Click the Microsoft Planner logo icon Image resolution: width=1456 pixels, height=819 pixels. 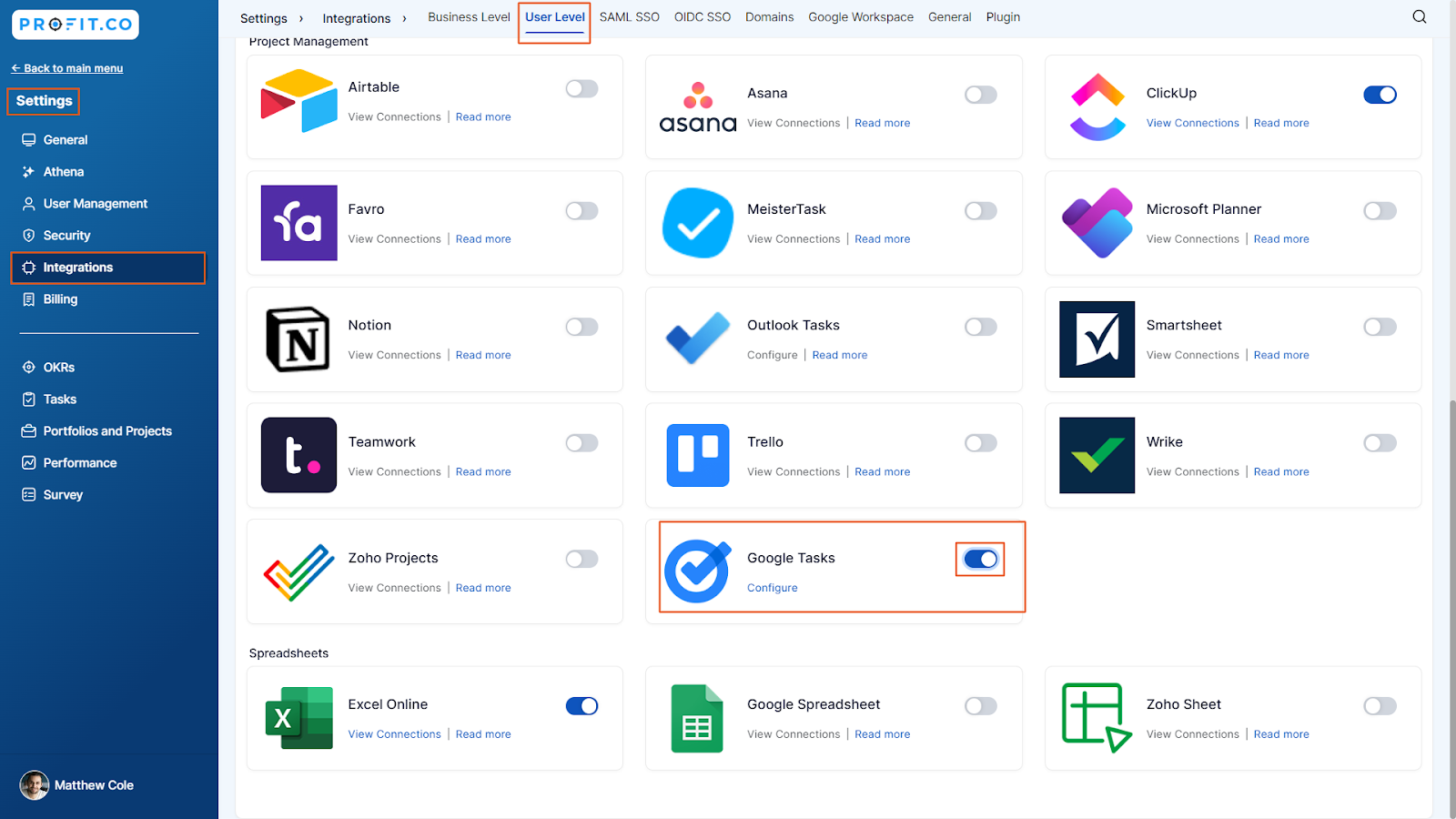1097,223
